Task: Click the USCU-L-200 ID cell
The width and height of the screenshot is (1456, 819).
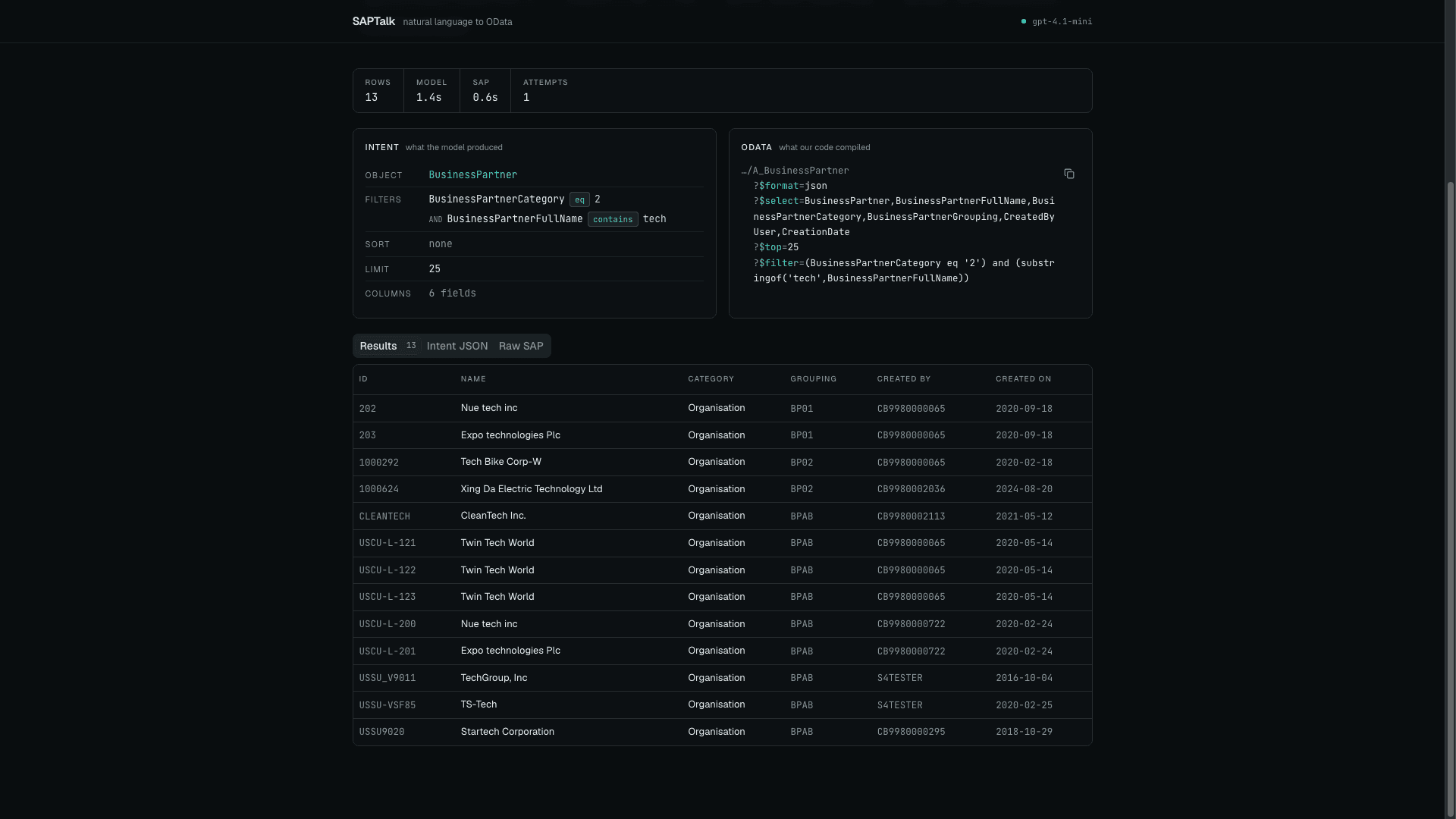Action: point(388,624)
